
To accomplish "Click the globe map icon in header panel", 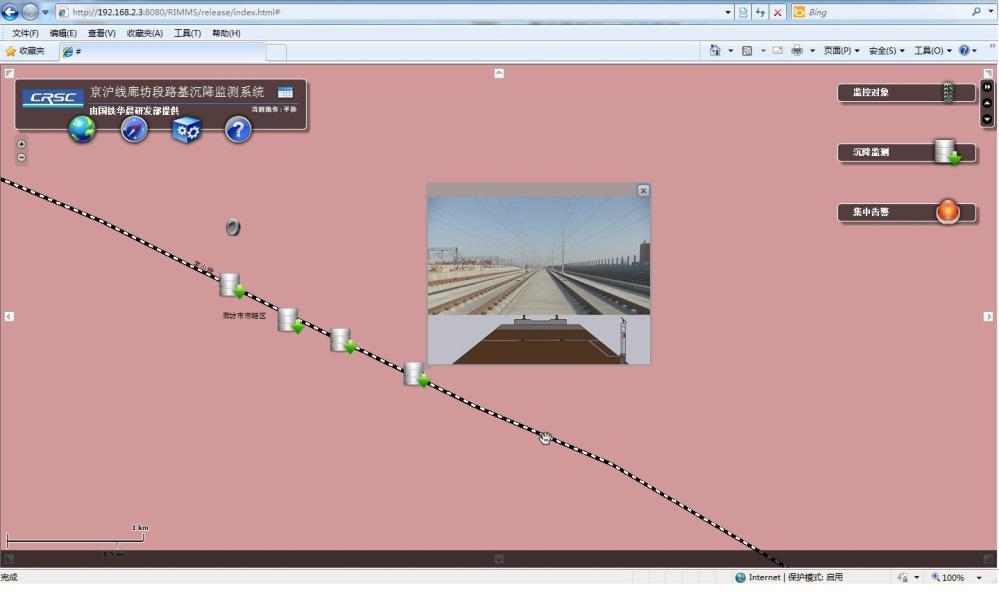I will tap(82, 129).
